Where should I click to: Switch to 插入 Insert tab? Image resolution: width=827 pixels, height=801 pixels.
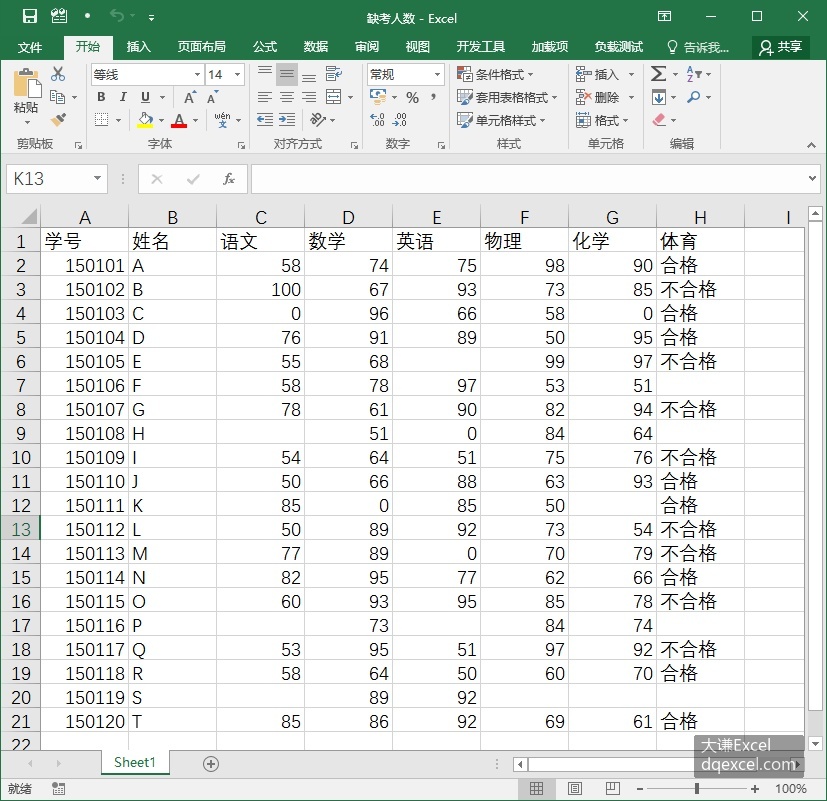tap(139, 47)
